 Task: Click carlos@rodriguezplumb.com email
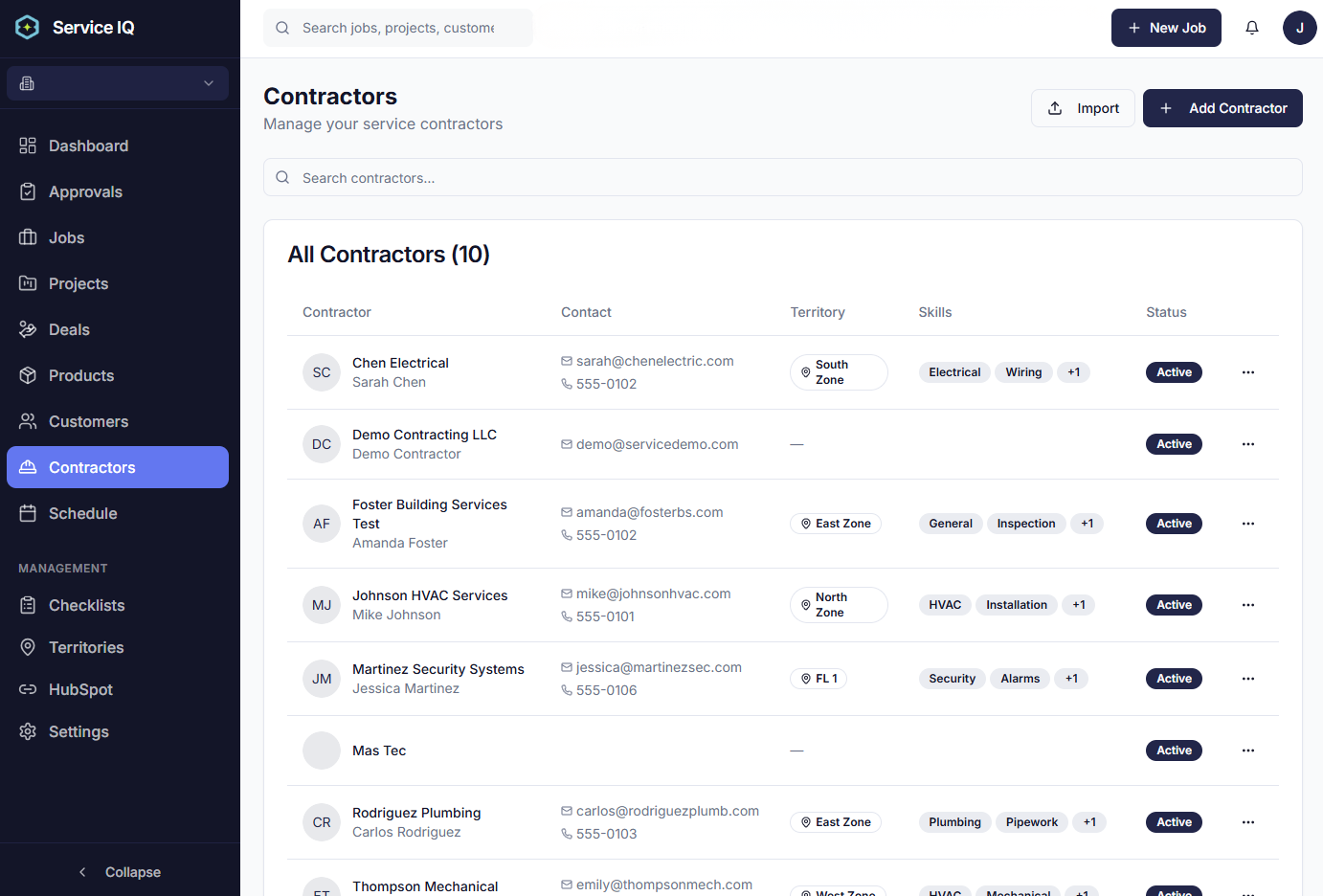pyautogui.click(x=667, y=811)
